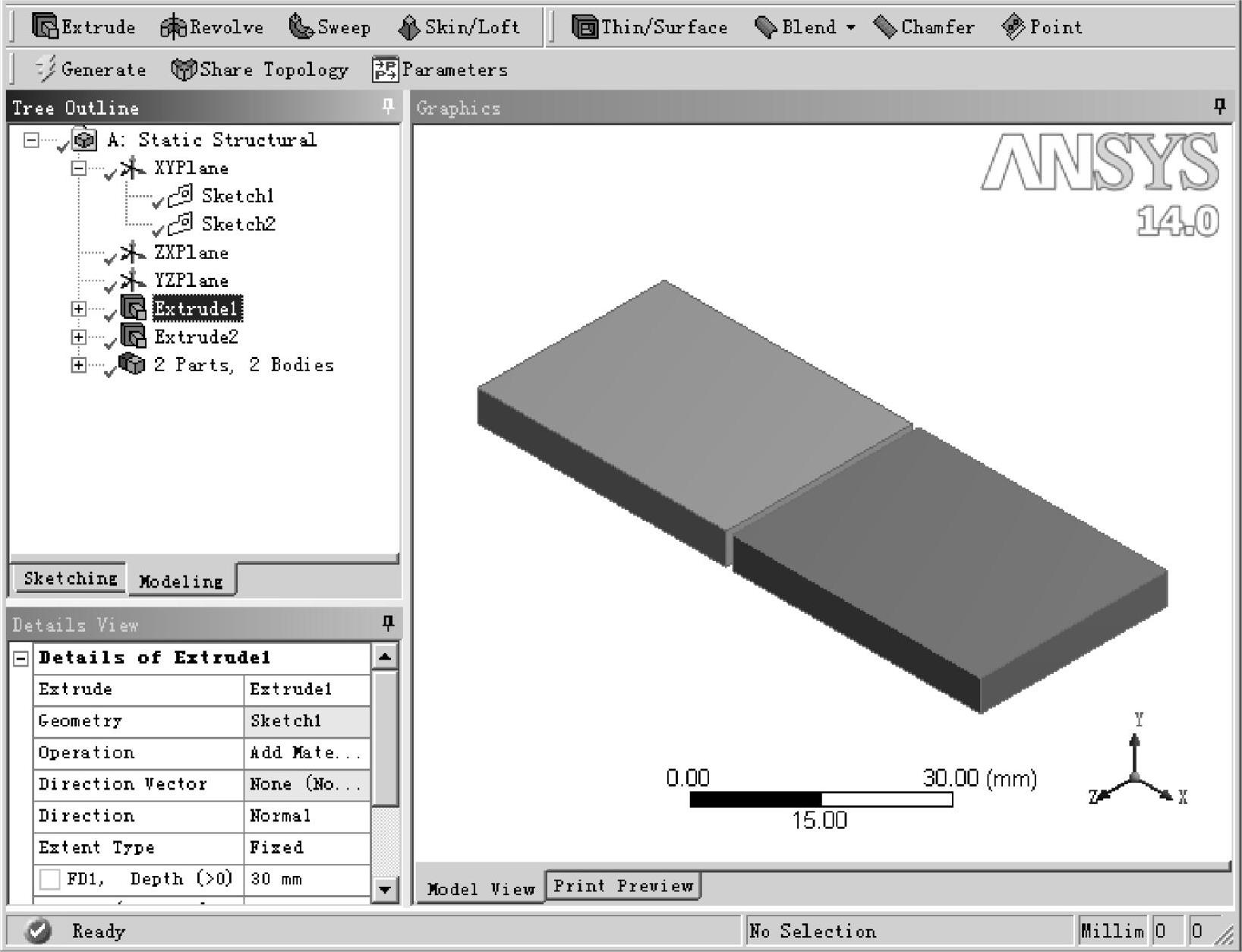
Task: Select the ZXPlane axis icon
Action: click(x=133, y=253)
